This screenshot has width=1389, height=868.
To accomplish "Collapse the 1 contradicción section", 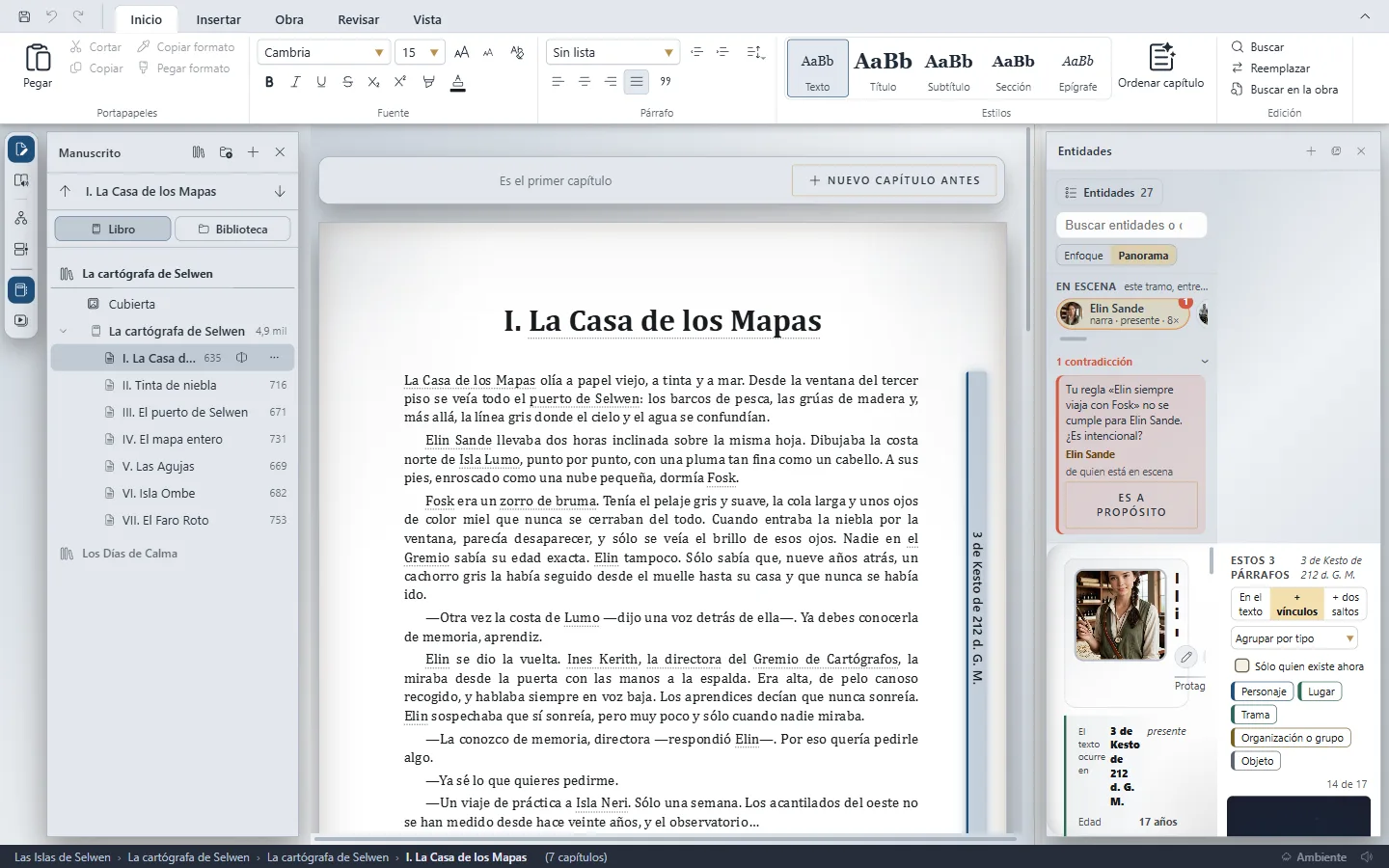I will tap(1204, 362).
